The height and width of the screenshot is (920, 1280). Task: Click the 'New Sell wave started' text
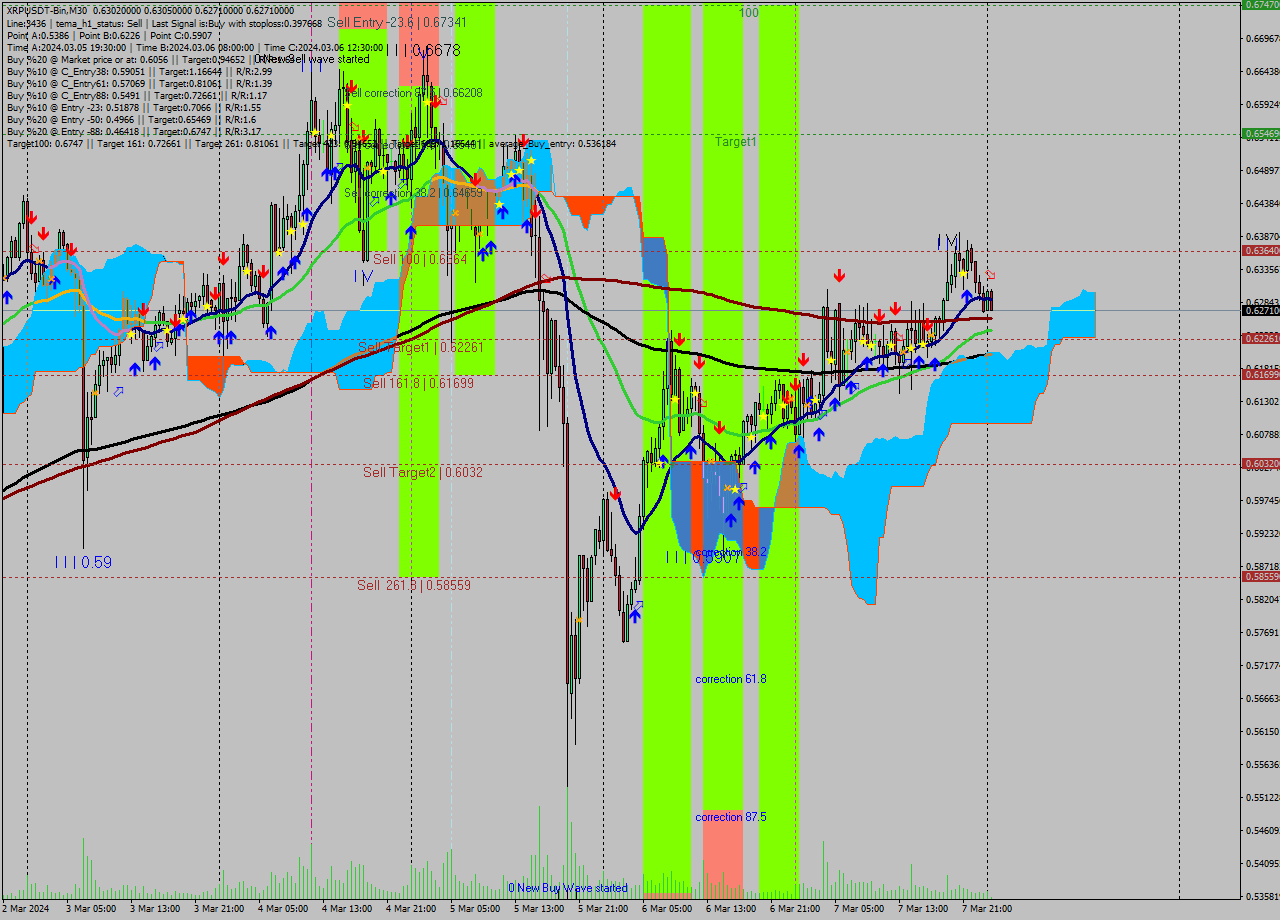(x=313, y=59)
